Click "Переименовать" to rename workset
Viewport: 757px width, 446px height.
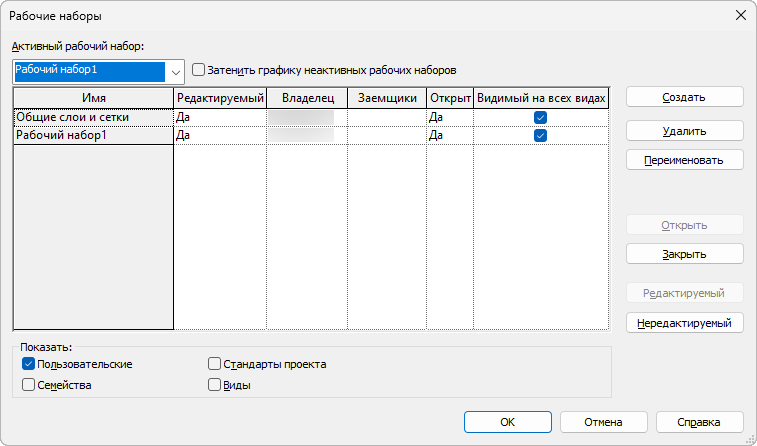click(684, 160)
